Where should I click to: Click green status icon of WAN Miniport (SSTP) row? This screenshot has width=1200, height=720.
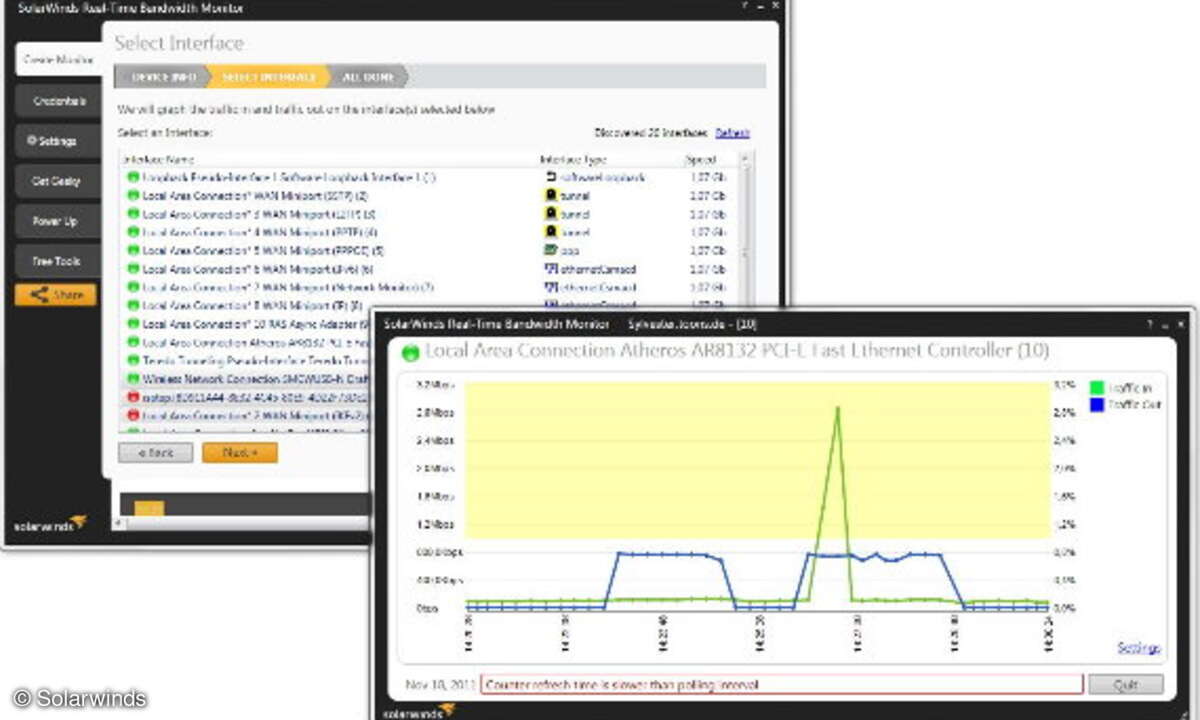click(x=131, y=196)
